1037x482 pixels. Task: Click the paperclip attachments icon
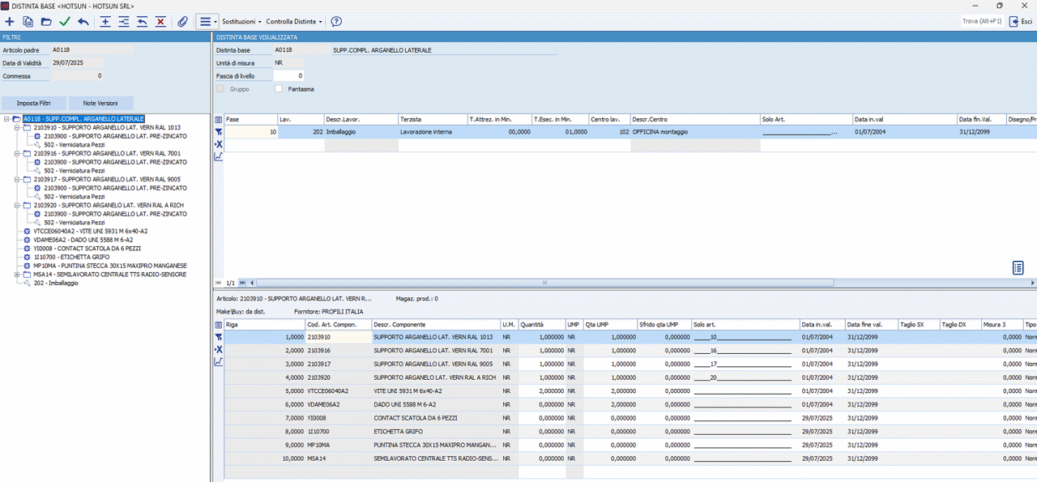coord(183,21)
